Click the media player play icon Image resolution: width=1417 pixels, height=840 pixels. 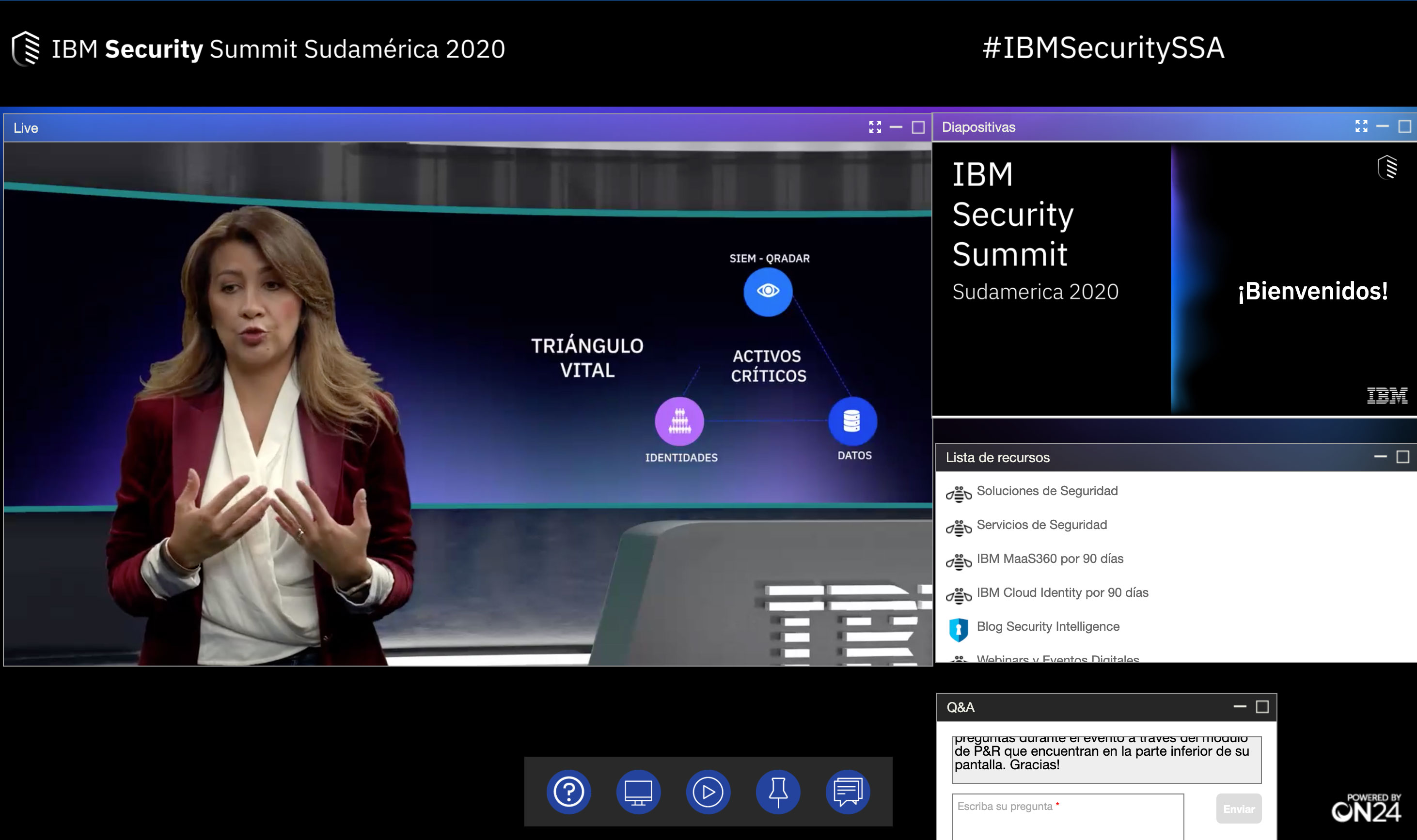(x=708, y=792)
